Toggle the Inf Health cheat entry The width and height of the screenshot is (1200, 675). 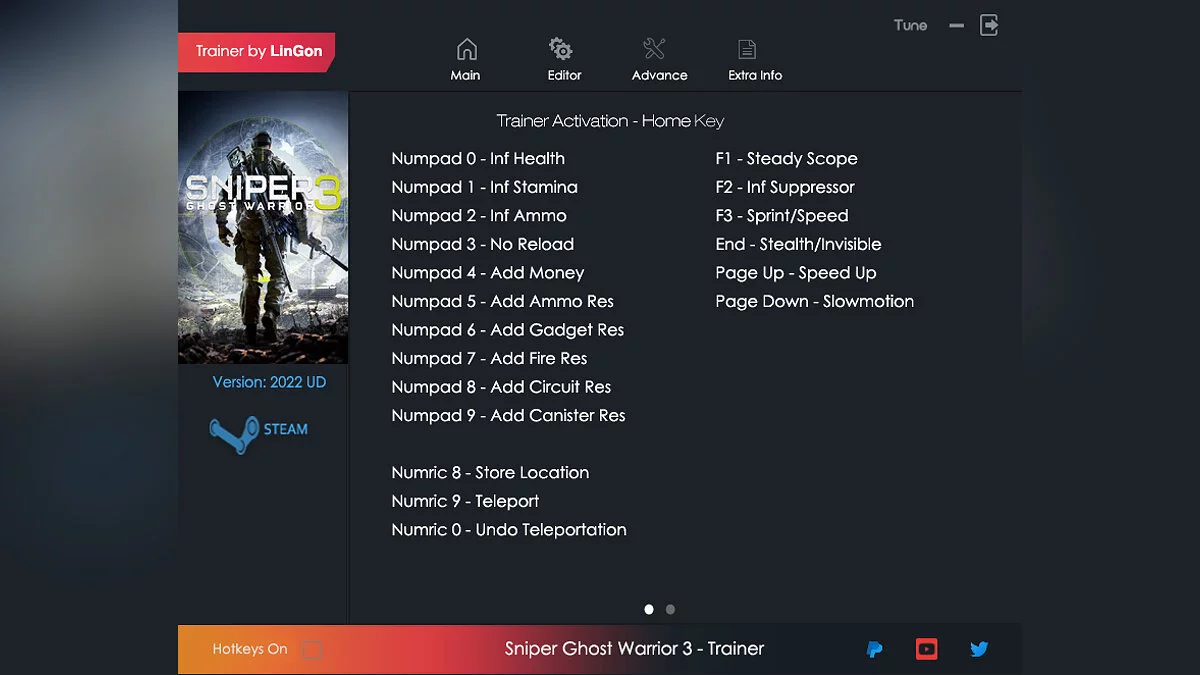pyautogui.click(x=478, y=158)
